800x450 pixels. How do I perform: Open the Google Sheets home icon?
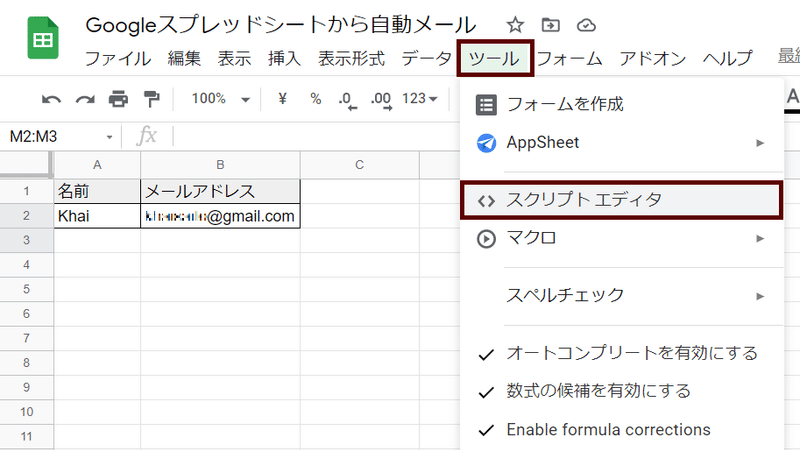pyautogui.click(x=43, y=38)
